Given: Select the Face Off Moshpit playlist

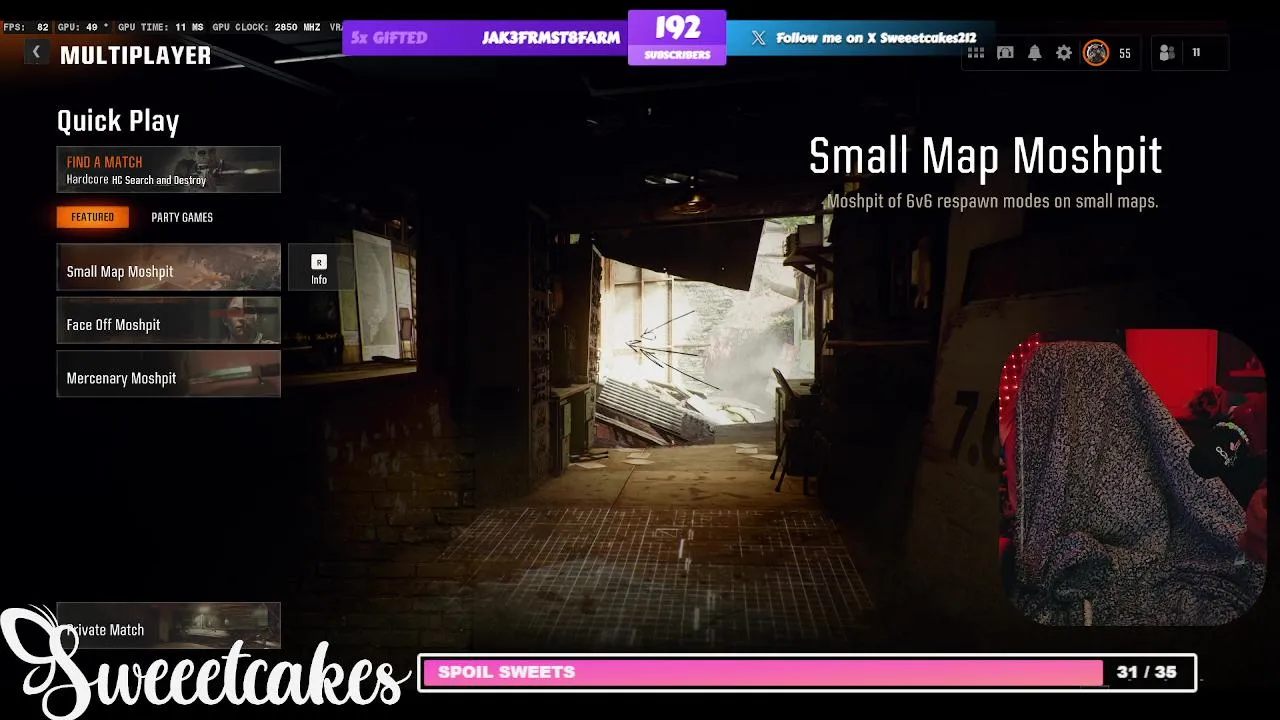Looking at the screenshot, I should pyautogui.click(x=168, y=320).
